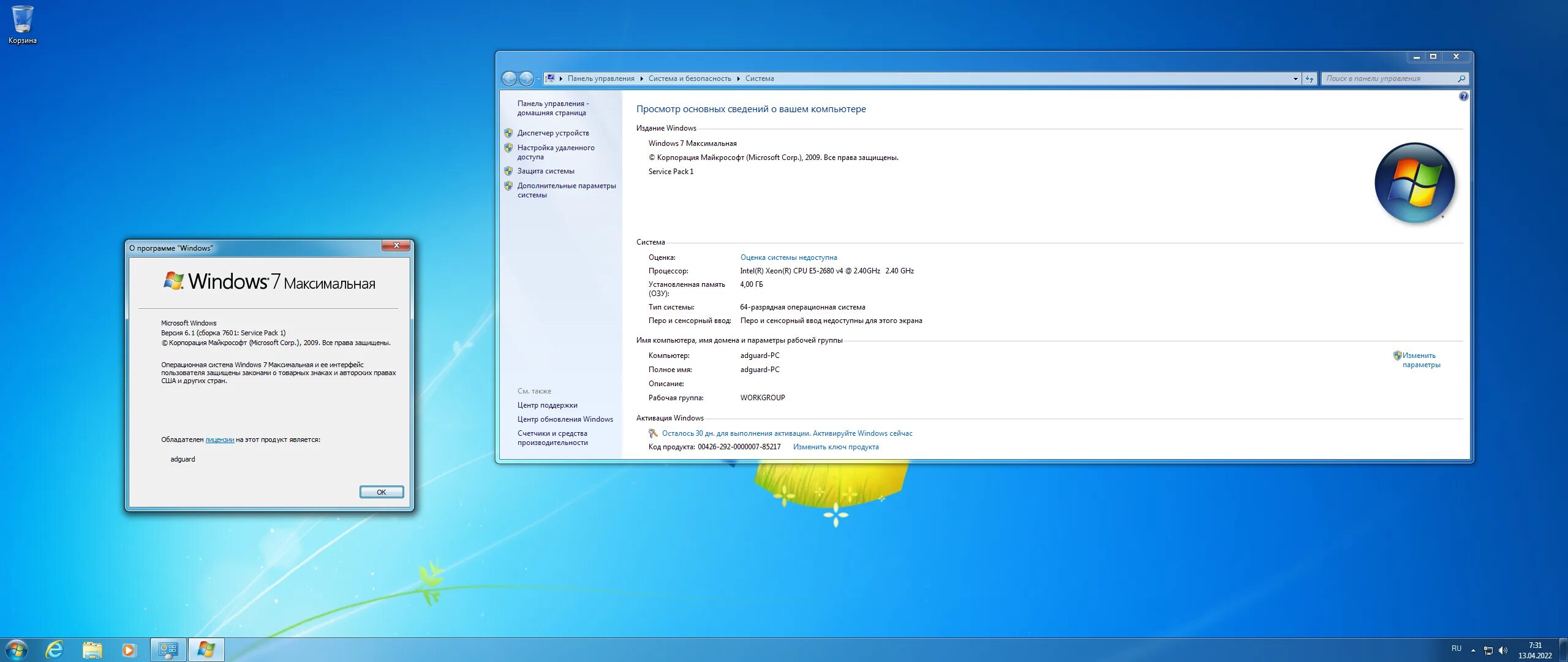Image resolution: width=1568 pixels, height=662 pixels.
Task: Open Защита системы sidebar link
Action: tap(545, 171)
